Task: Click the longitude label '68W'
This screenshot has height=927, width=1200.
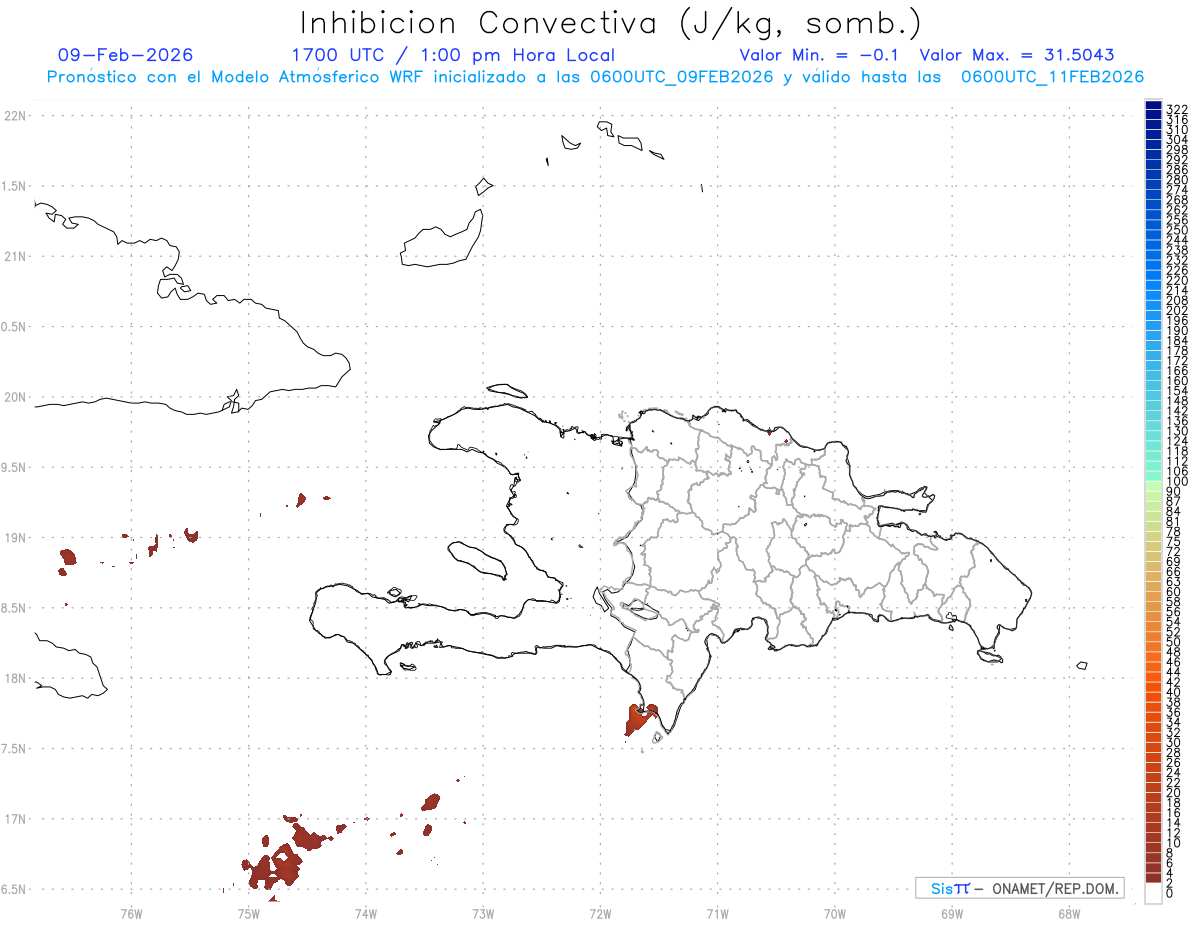Action: (x=1069, y=912)
